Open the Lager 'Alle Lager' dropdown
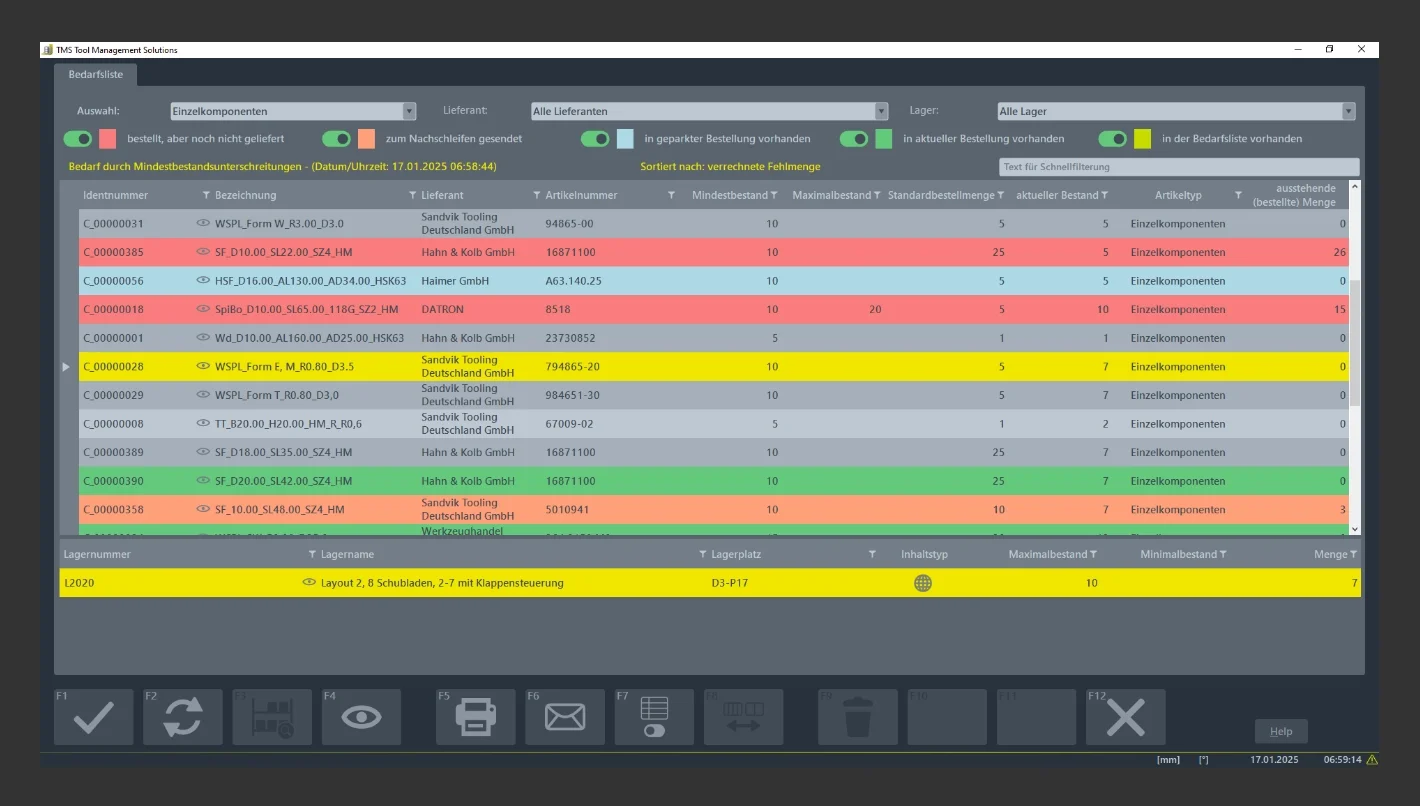The height and width of the screenshot is (806, 1420). click(1176, 112)
